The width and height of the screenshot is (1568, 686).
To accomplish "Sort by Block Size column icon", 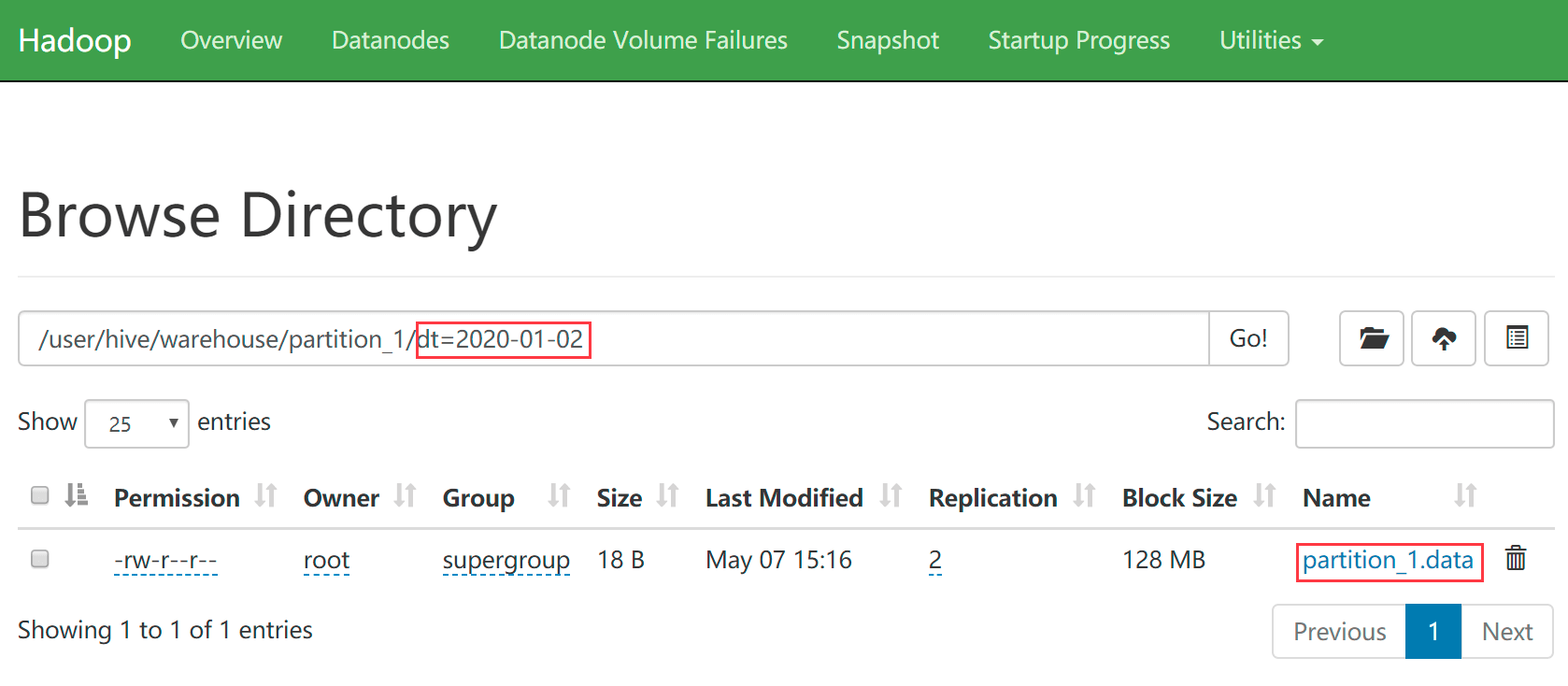I will click(x=1264, y=496).
